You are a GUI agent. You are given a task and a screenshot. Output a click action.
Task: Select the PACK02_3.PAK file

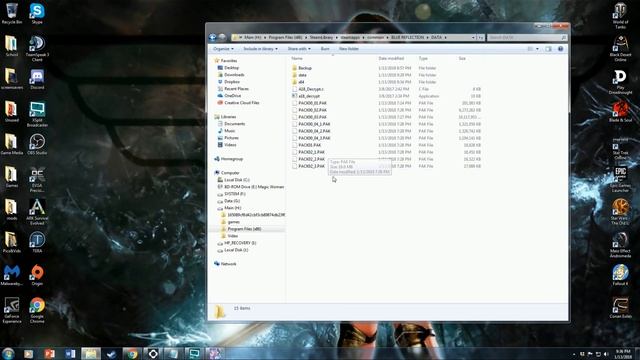pos(311,166)
